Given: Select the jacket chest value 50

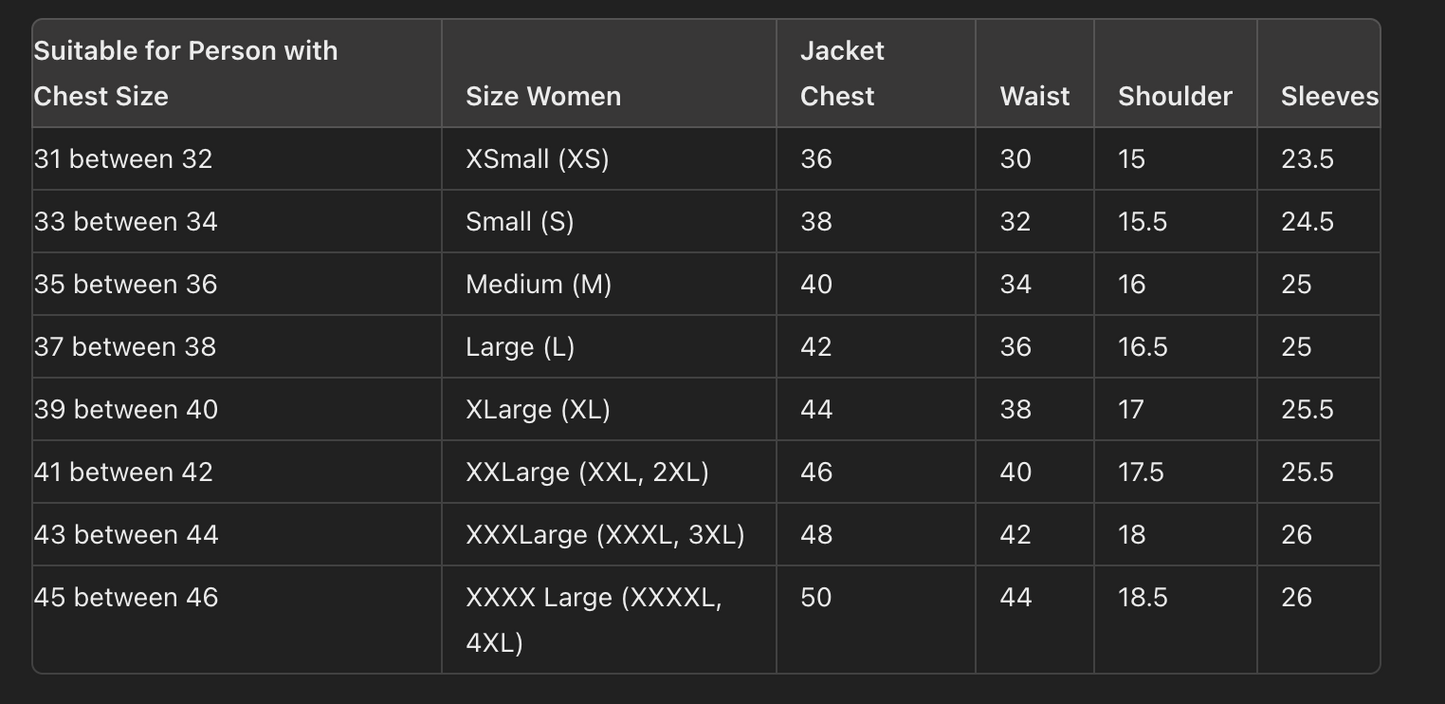Looking at the screenshot, I should coord(816,597).
